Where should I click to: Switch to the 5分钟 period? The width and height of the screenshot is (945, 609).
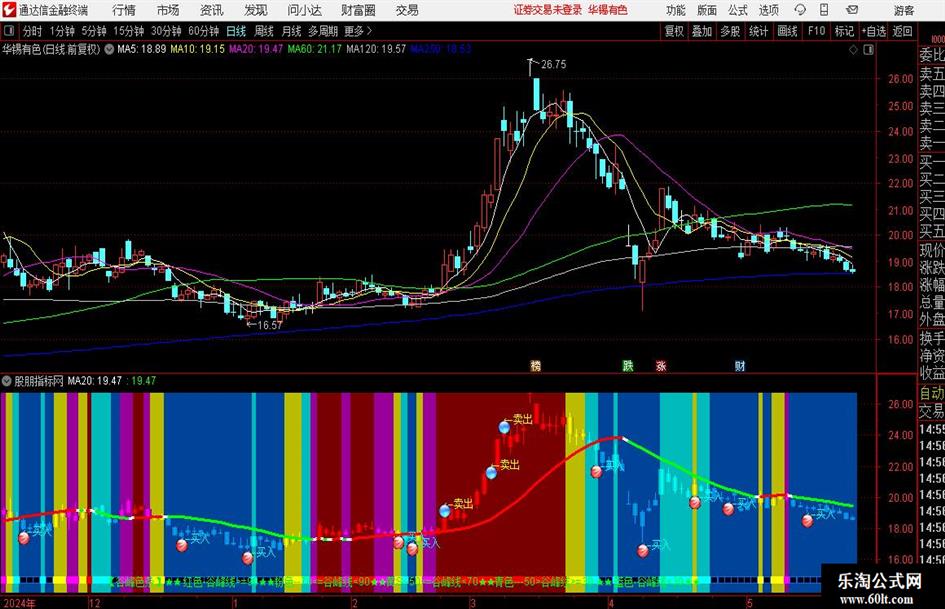93,31
